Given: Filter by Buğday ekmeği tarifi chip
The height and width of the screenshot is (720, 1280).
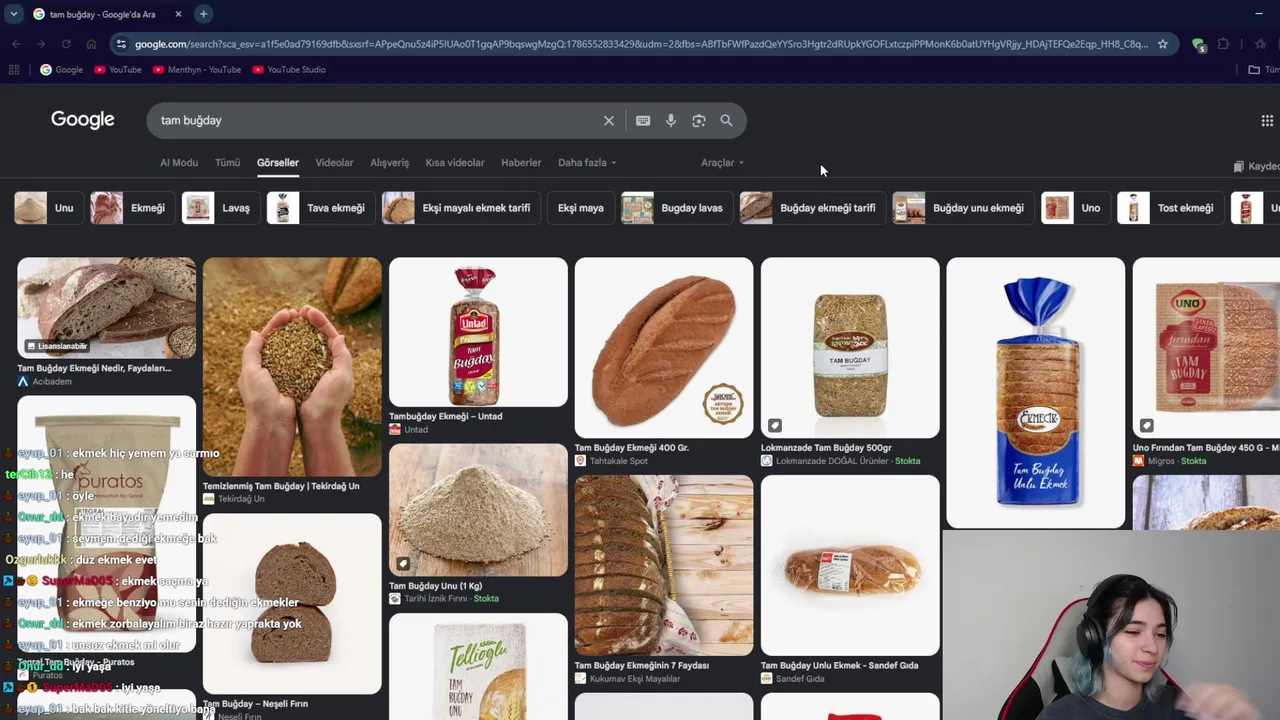Looking at the screenshot, I should point(812,208).
